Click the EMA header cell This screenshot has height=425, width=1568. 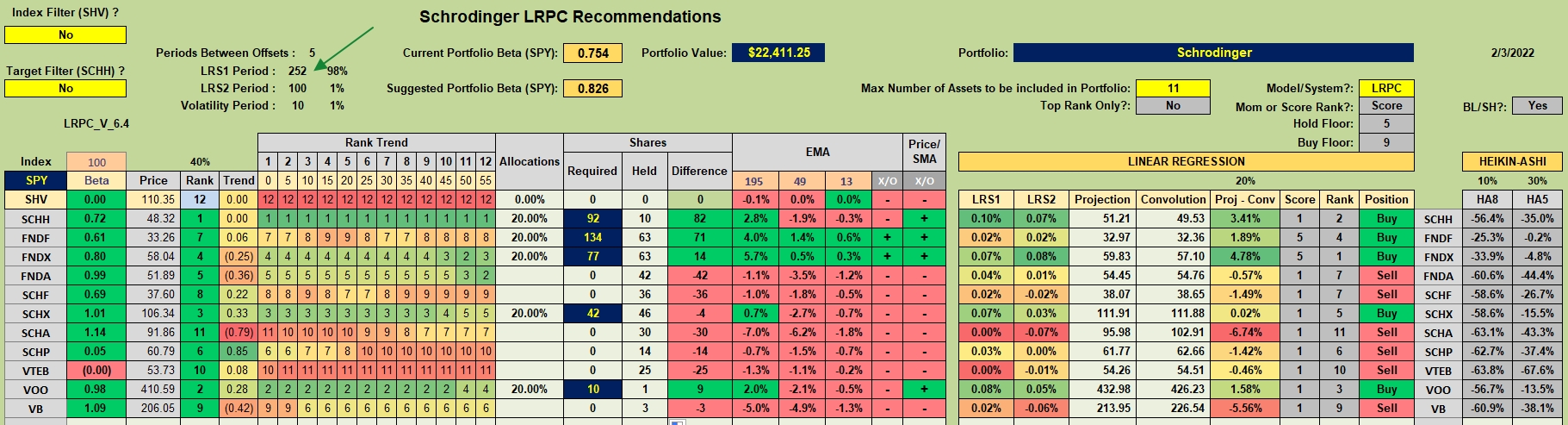(817, 153)
